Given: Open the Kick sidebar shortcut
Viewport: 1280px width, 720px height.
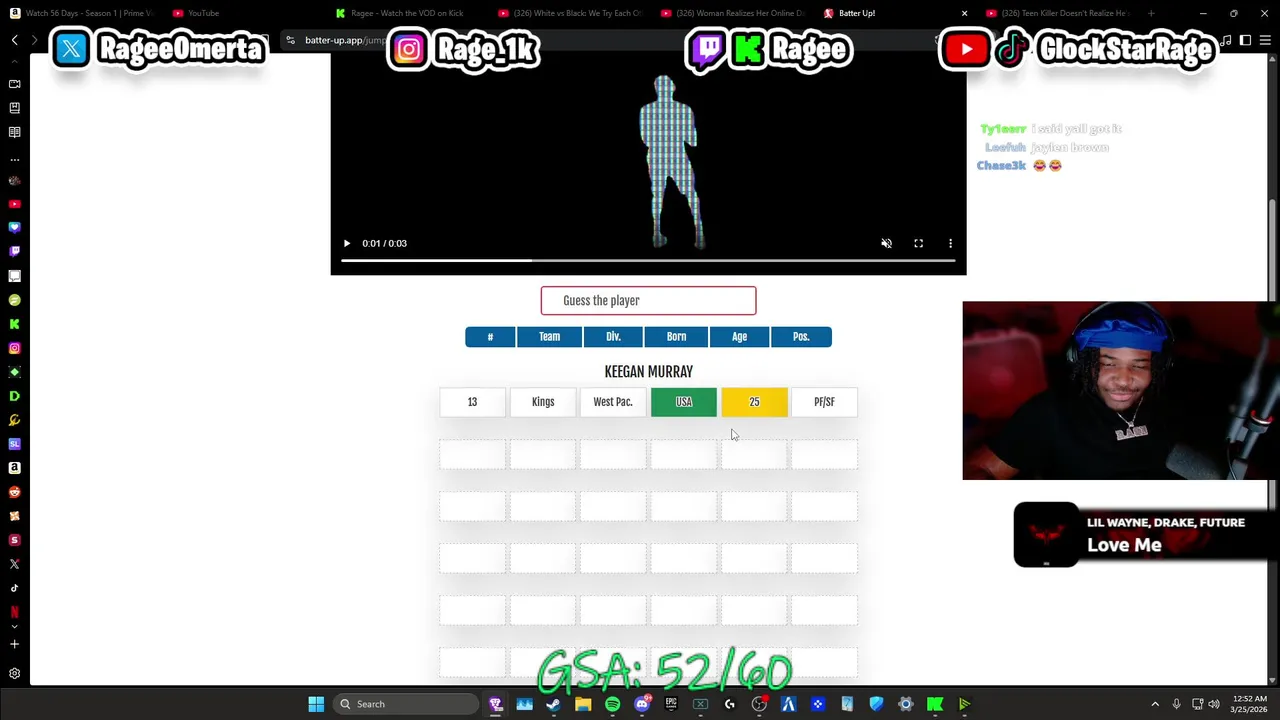Looking at the screenshot, I should [14, 324].
